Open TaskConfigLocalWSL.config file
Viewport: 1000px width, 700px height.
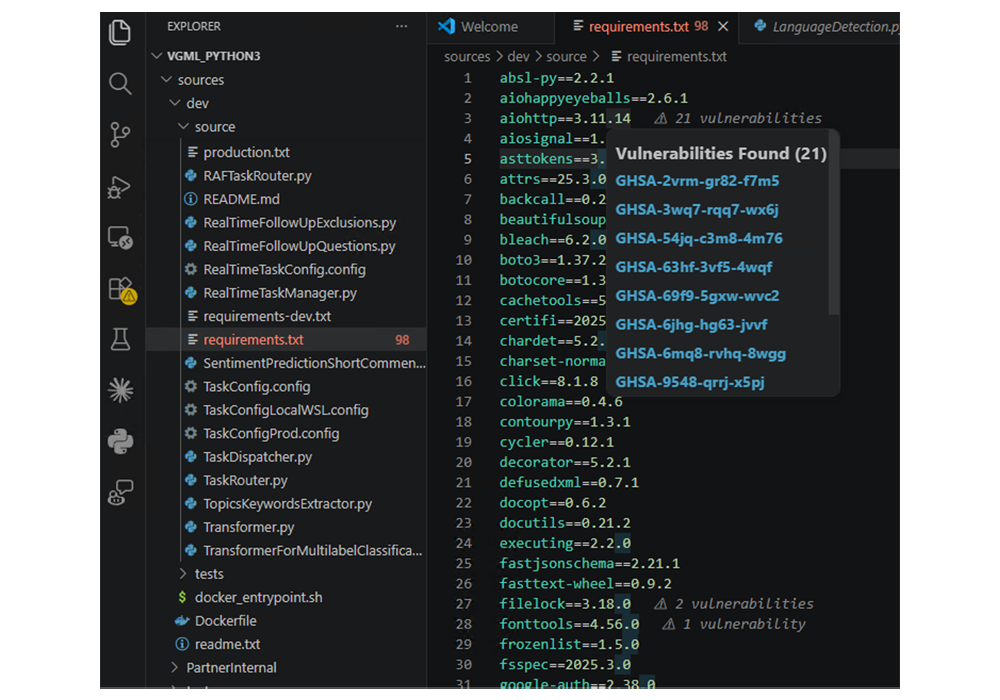point(286,410)
